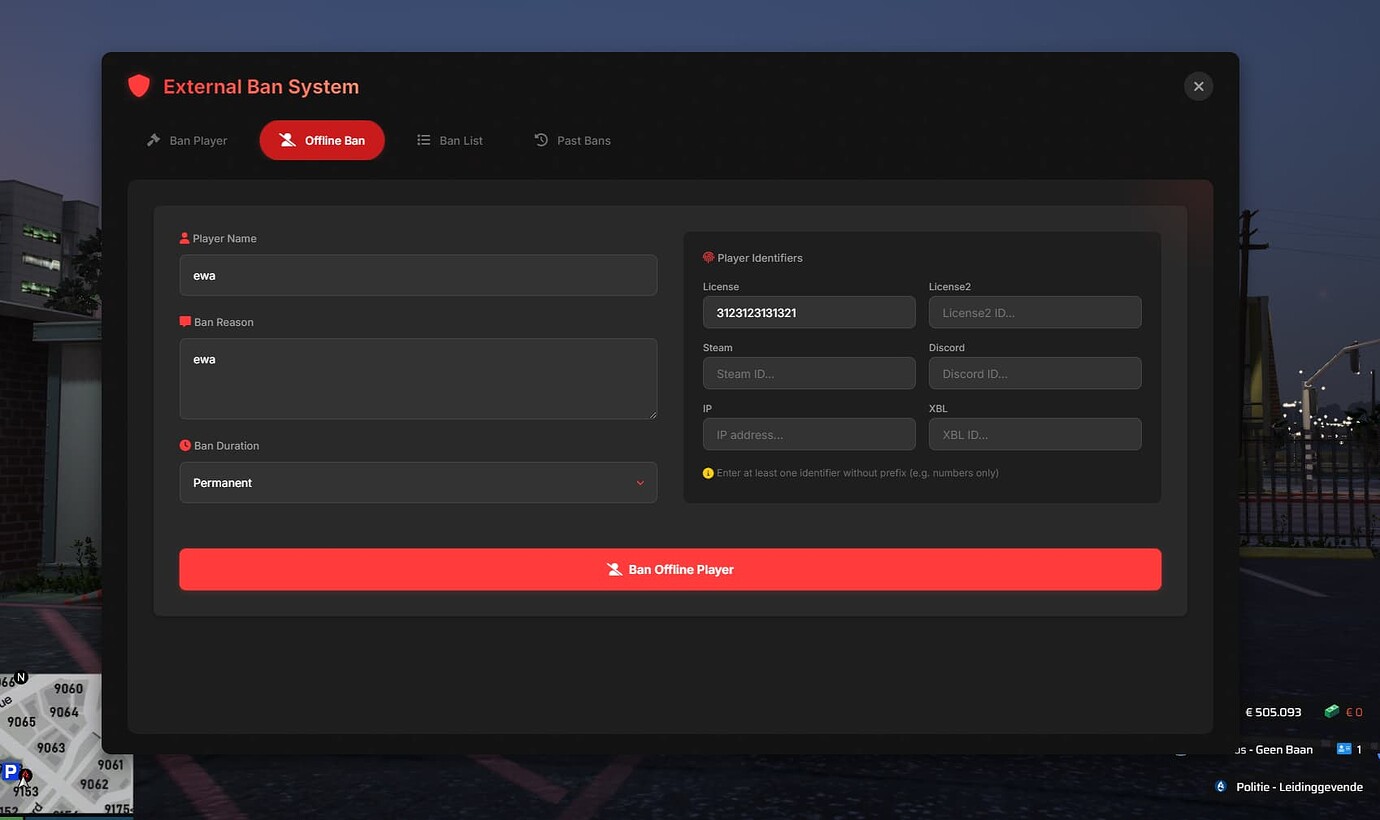Screen dimensions: 1380x820
Task: Click the License2 ID input field
Action: [x=1034, y=312]
